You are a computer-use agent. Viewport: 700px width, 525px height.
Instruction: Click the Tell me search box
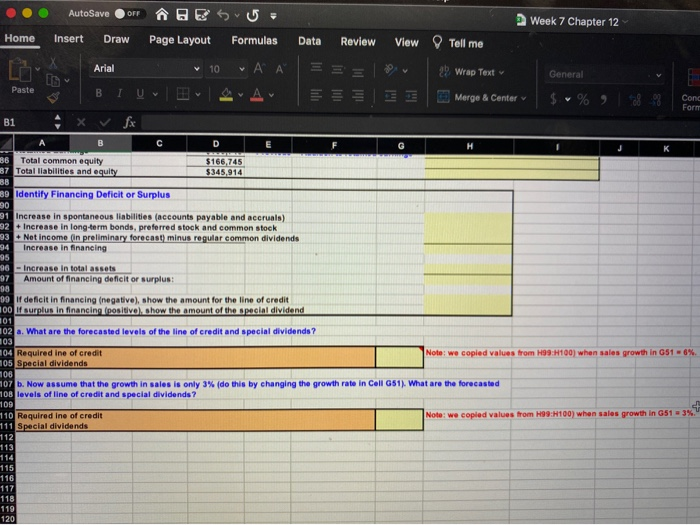click(458, 43)
